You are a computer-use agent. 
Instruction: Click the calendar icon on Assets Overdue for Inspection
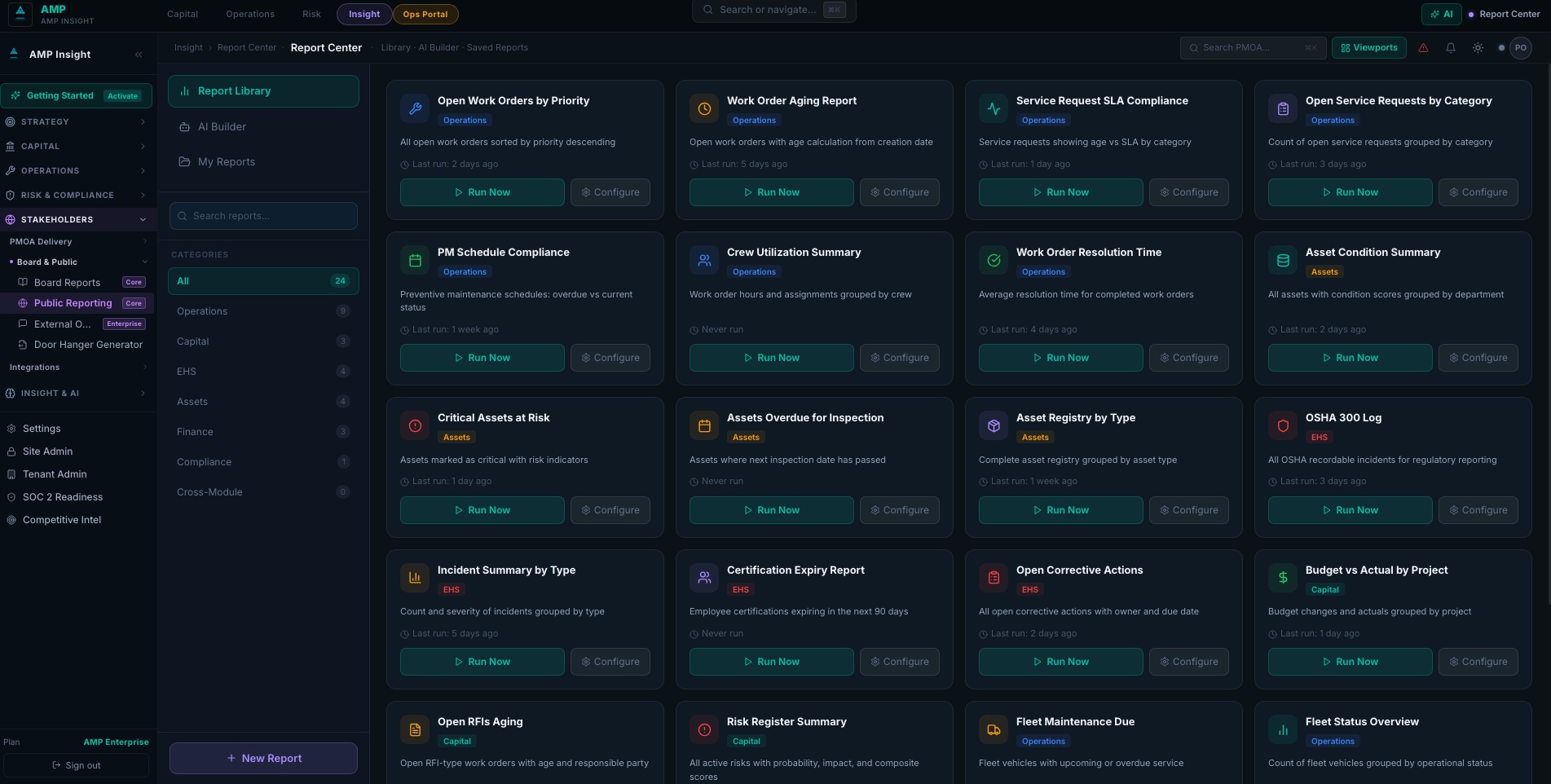(704, 425)
